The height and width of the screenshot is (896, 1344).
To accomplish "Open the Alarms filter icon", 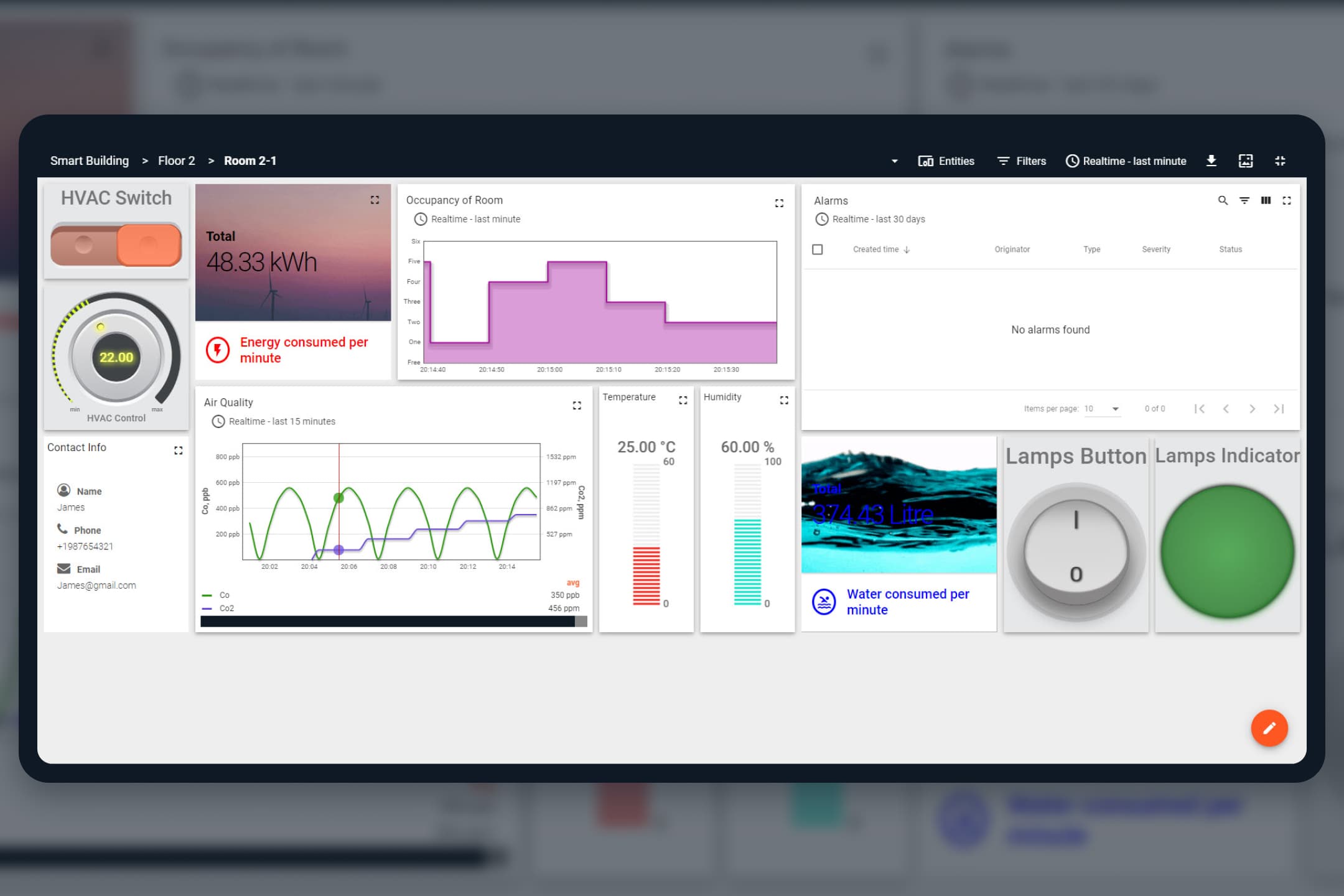I will tap(1244, 200).
